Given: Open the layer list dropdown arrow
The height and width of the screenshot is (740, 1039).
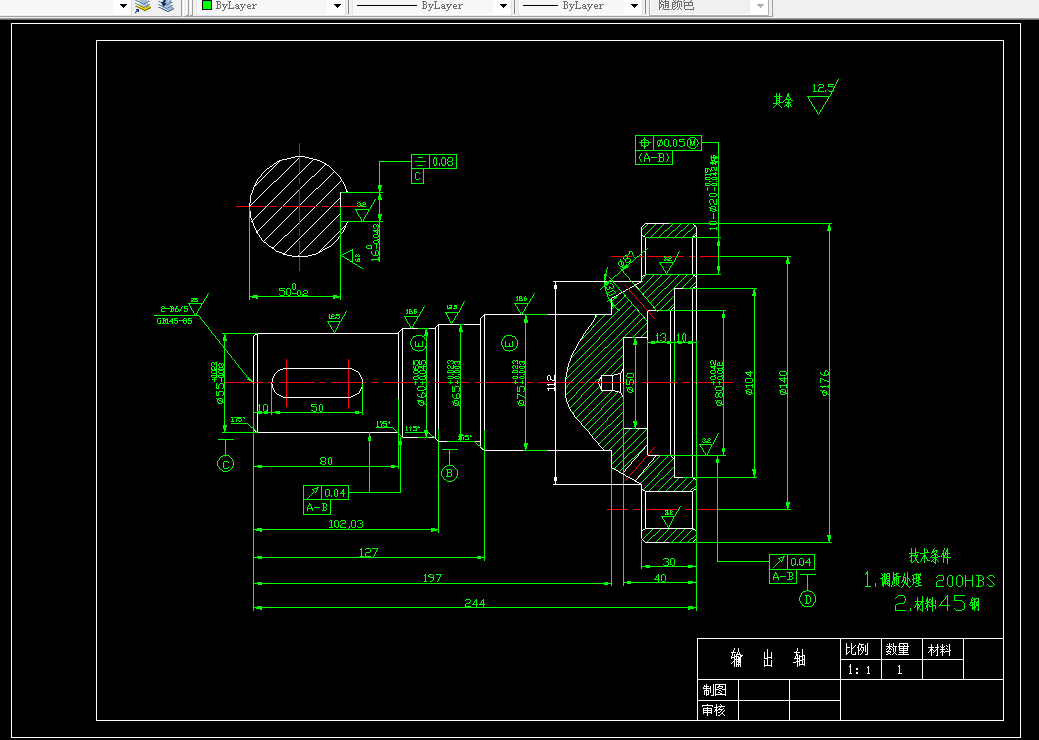Looking at the screenshot, I should click(123, 6).
